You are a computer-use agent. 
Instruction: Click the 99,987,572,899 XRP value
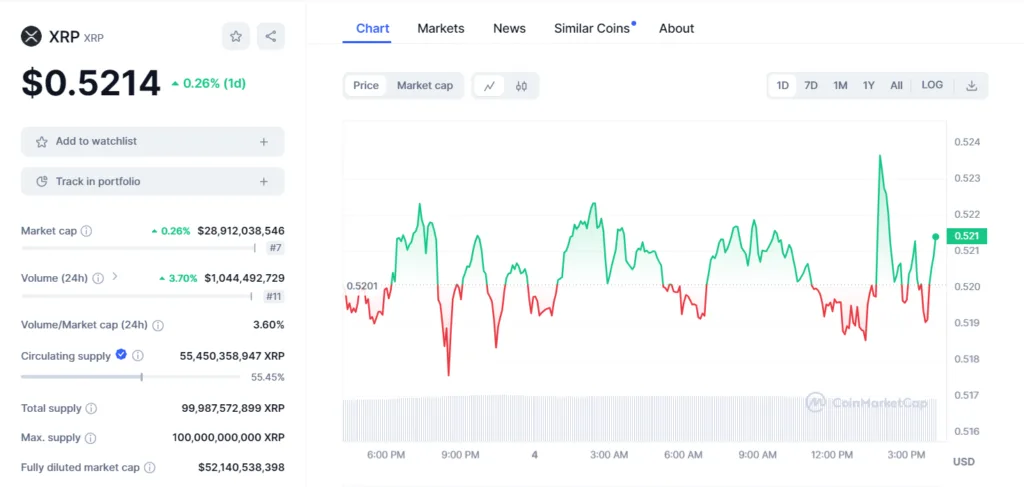point(233,409)
